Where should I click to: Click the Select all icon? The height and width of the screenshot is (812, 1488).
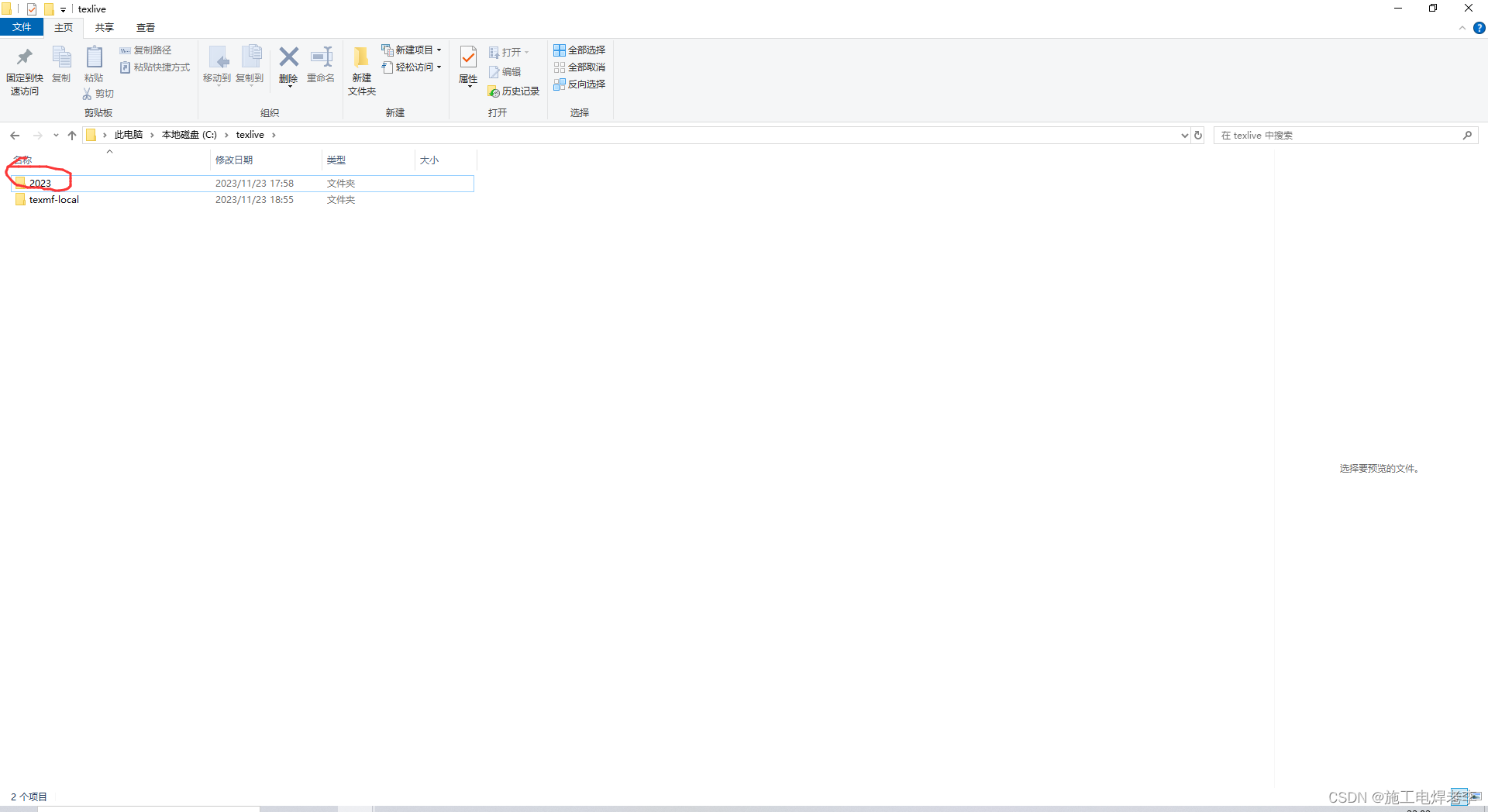[560, 50]
